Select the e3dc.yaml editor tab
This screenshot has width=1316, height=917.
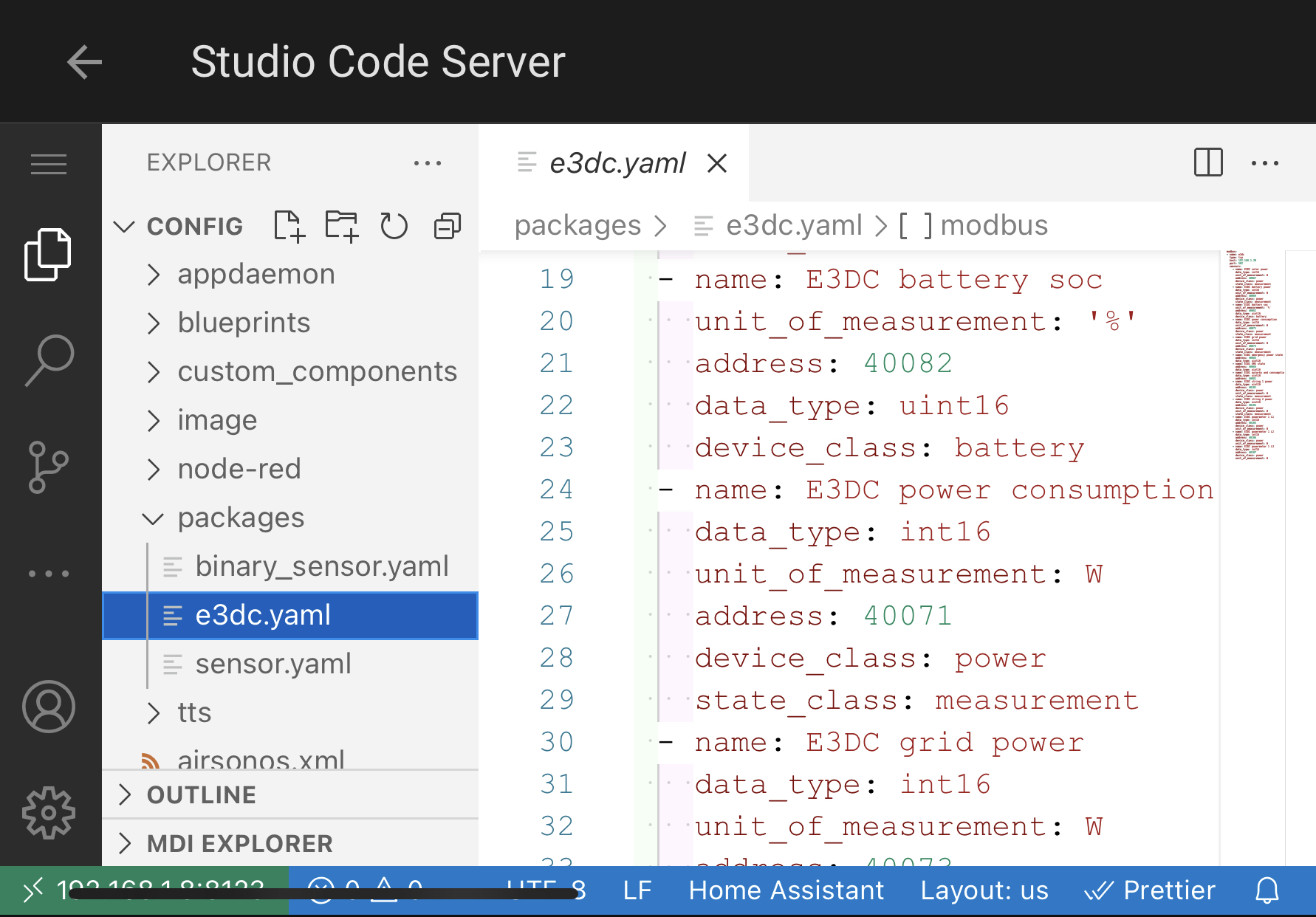617,163
